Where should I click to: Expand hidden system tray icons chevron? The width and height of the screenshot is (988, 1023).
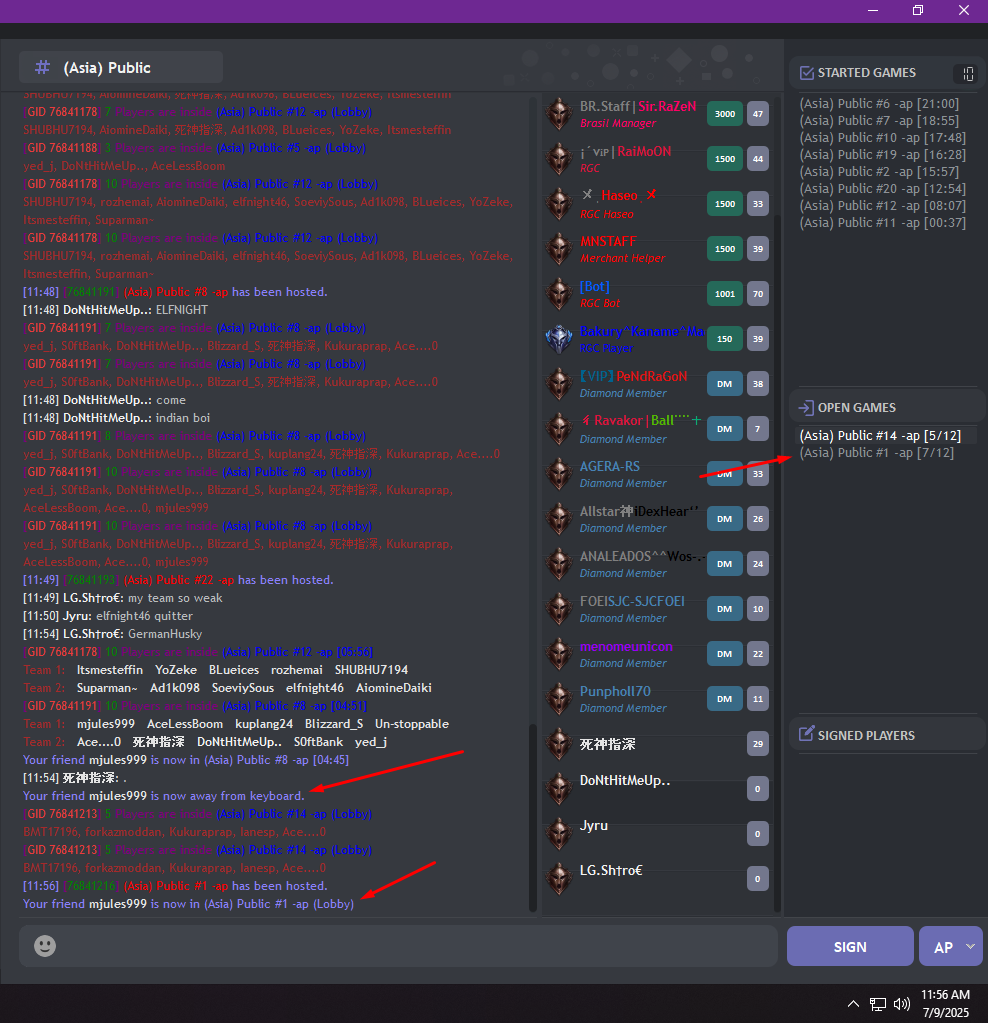pyautogui.click(x=853, y=1004)
